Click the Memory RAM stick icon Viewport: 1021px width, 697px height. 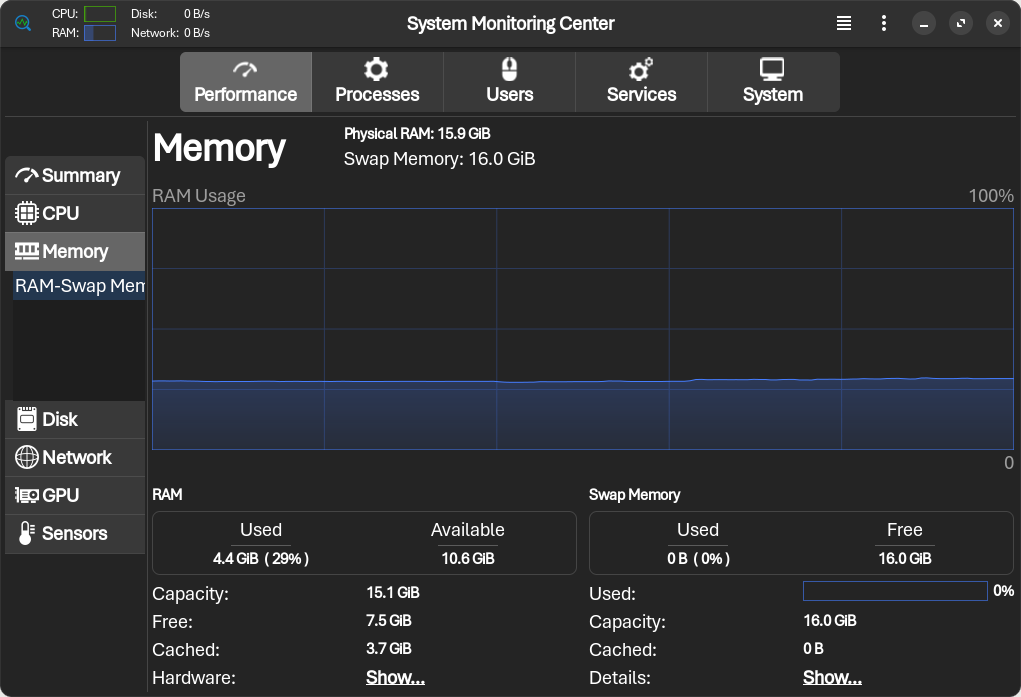27,251
